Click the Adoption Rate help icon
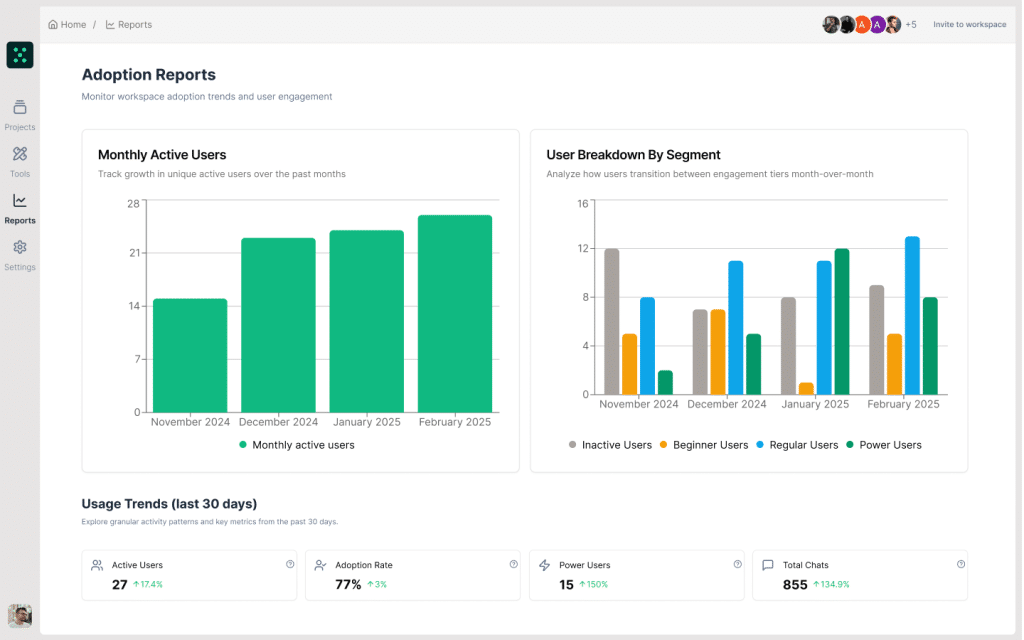 tap(514, 563)
